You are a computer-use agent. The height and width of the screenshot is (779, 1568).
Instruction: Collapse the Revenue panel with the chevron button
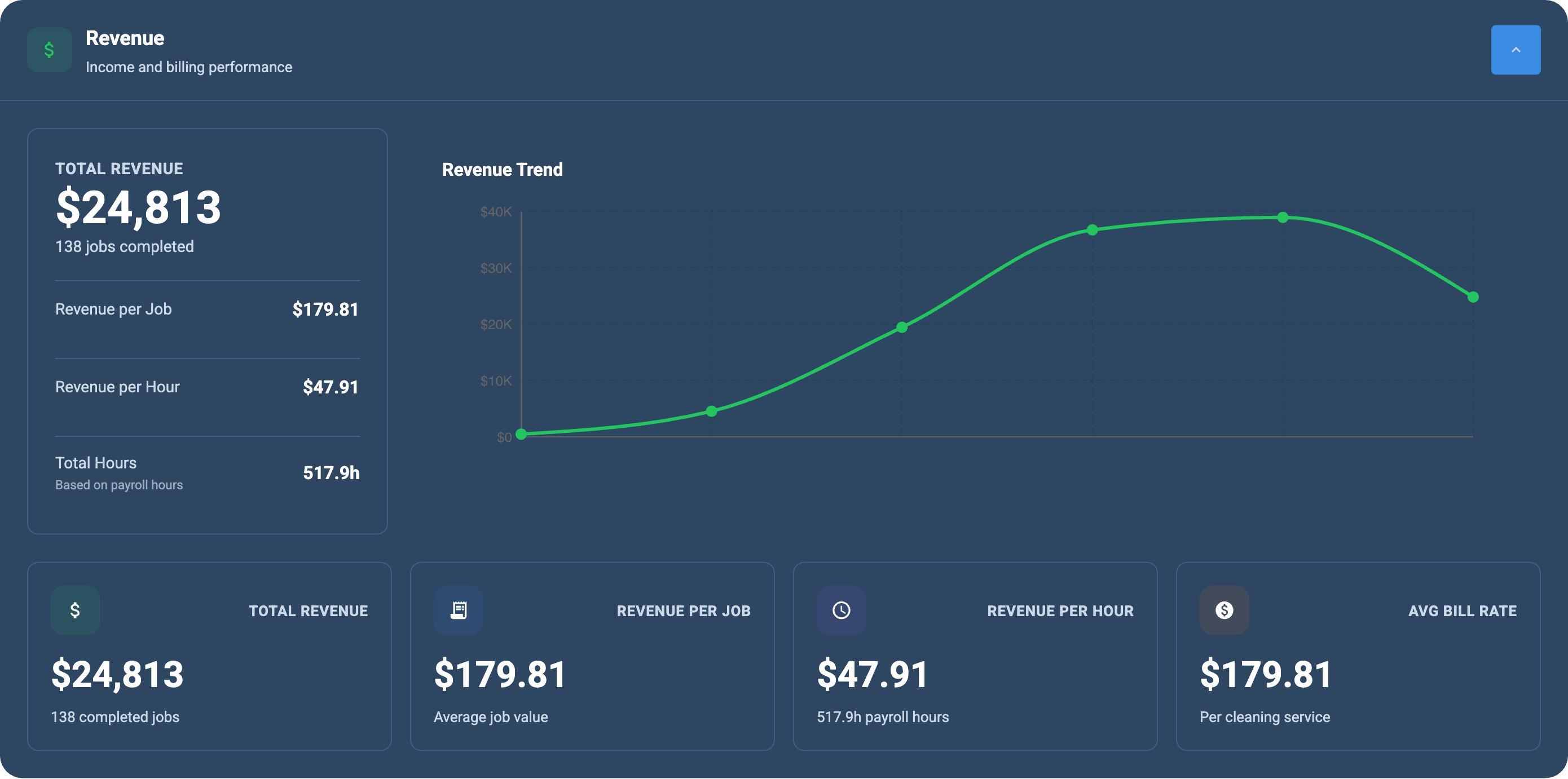[x=1515, y=50]
